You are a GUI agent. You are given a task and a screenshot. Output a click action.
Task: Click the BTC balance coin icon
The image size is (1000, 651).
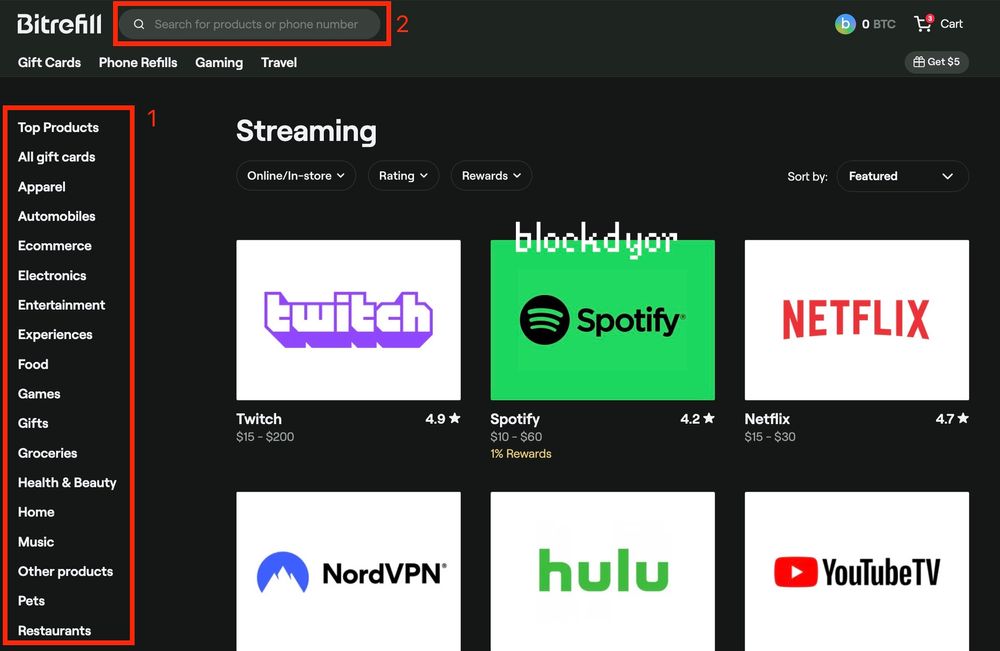[x=845, y=24]
